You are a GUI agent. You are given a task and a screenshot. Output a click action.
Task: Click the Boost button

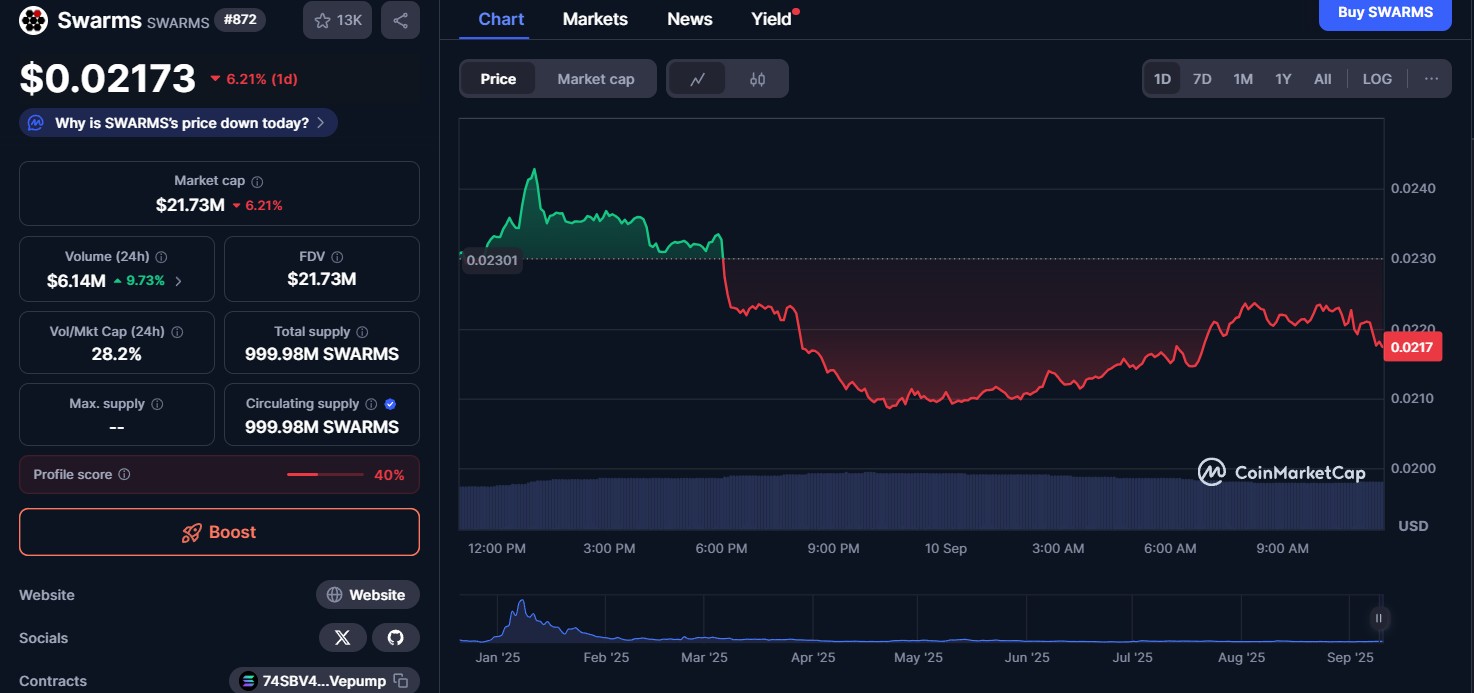click(219, 532)
